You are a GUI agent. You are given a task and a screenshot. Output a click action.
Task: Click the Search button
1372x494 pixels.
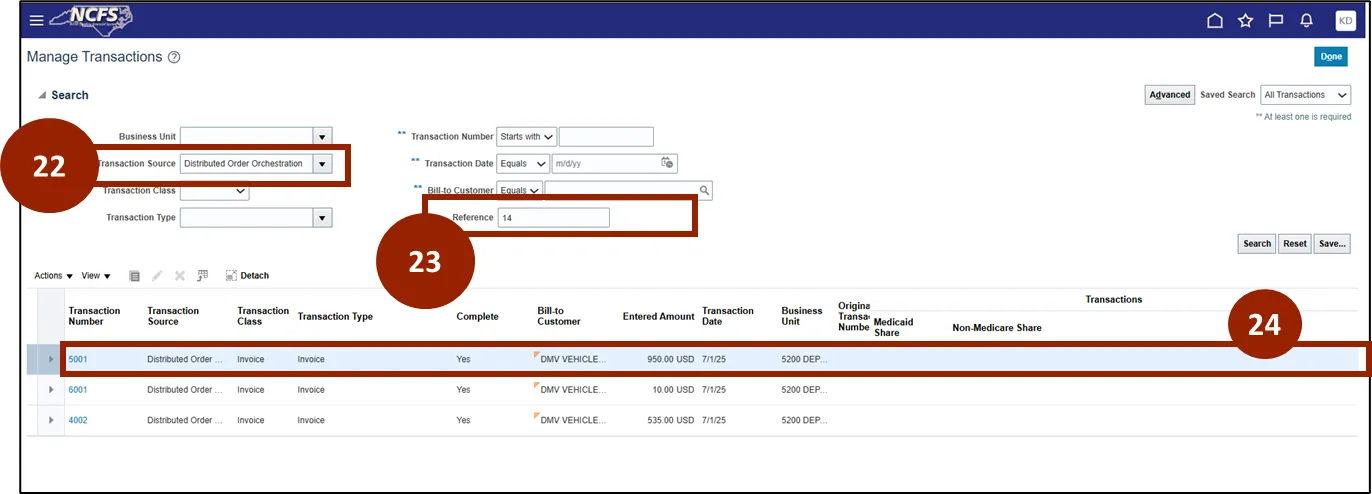coord(1256,244)
